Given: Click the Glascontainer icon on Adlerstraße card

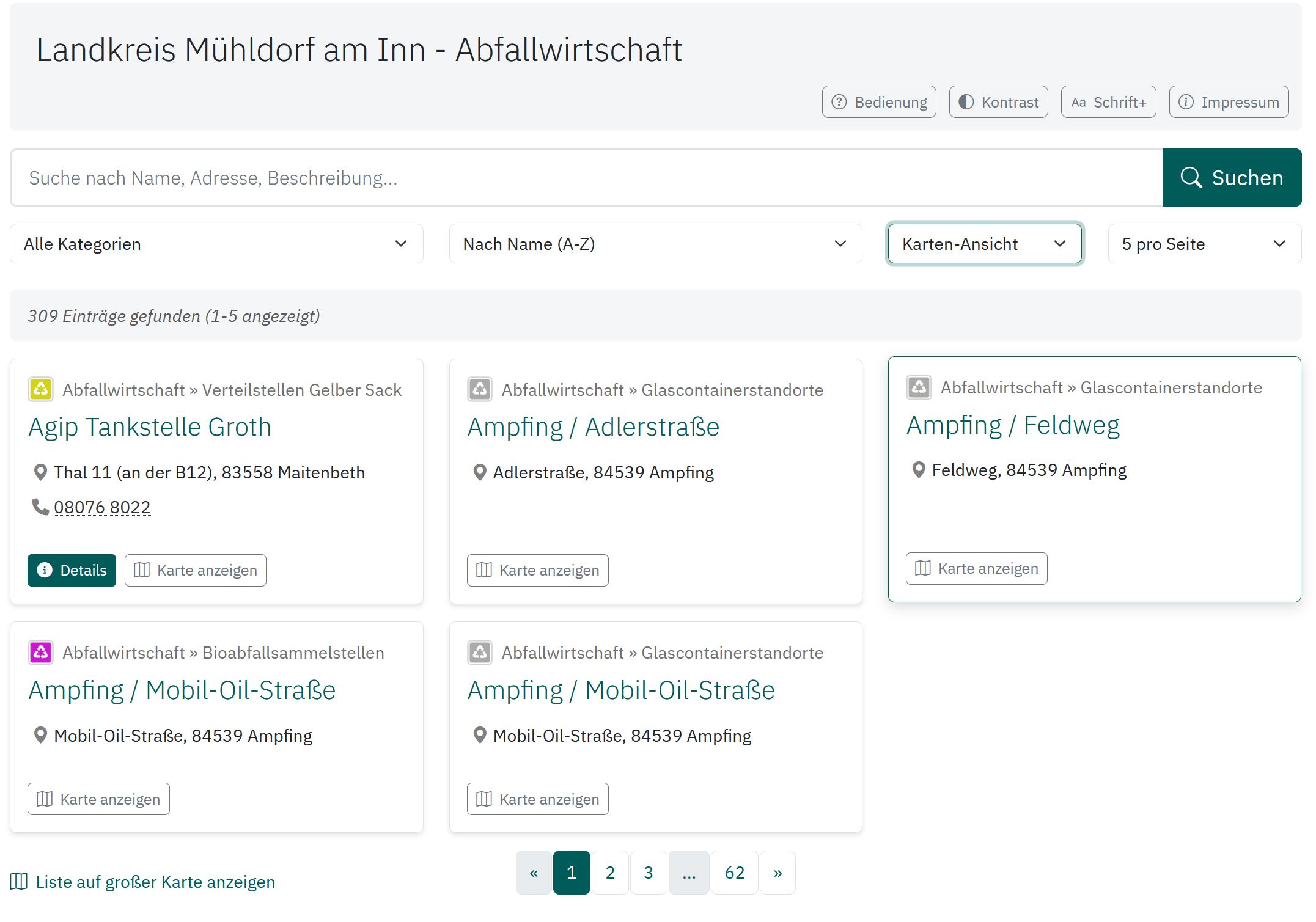Looking at the screenshot, I should [480, 389].
